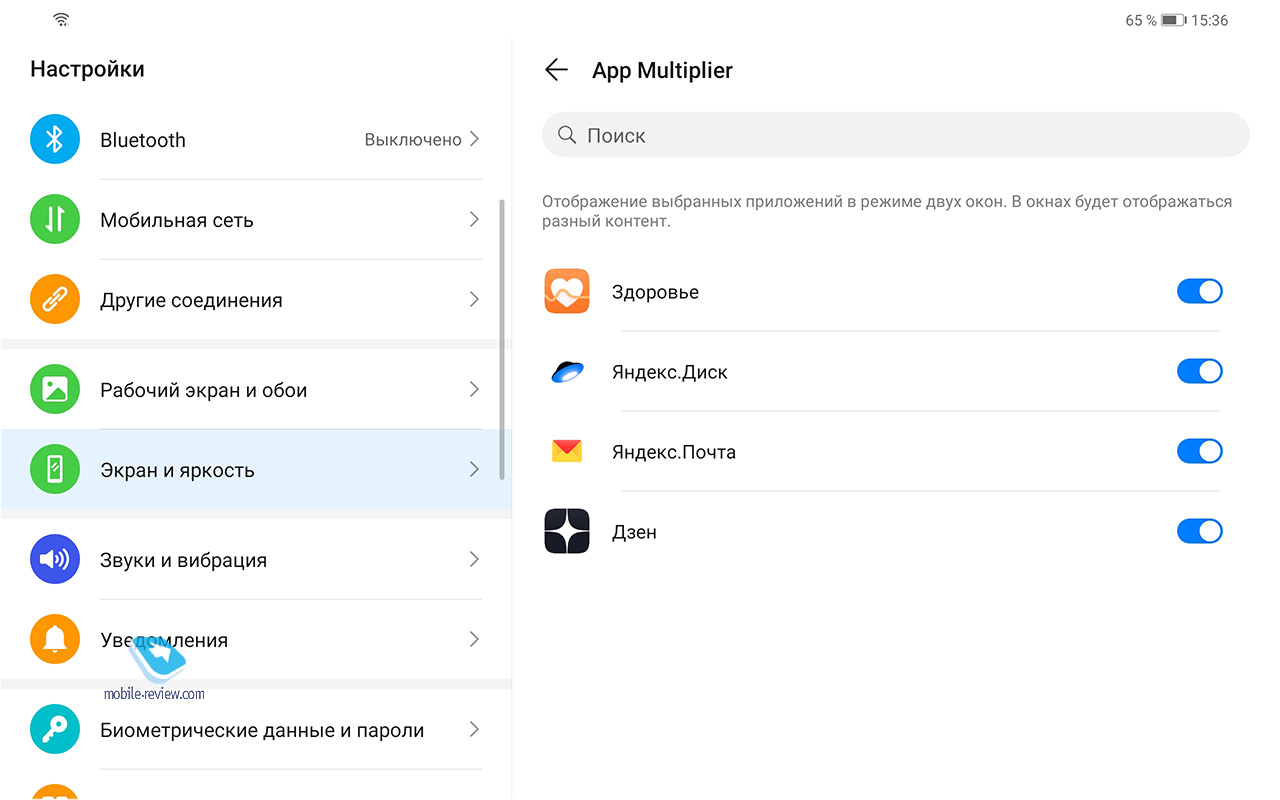This screenshot has width=1280, height=800.
Task: Open Звуки и вибрация settings
Action: pyautogui.click(x=255, y=559)
